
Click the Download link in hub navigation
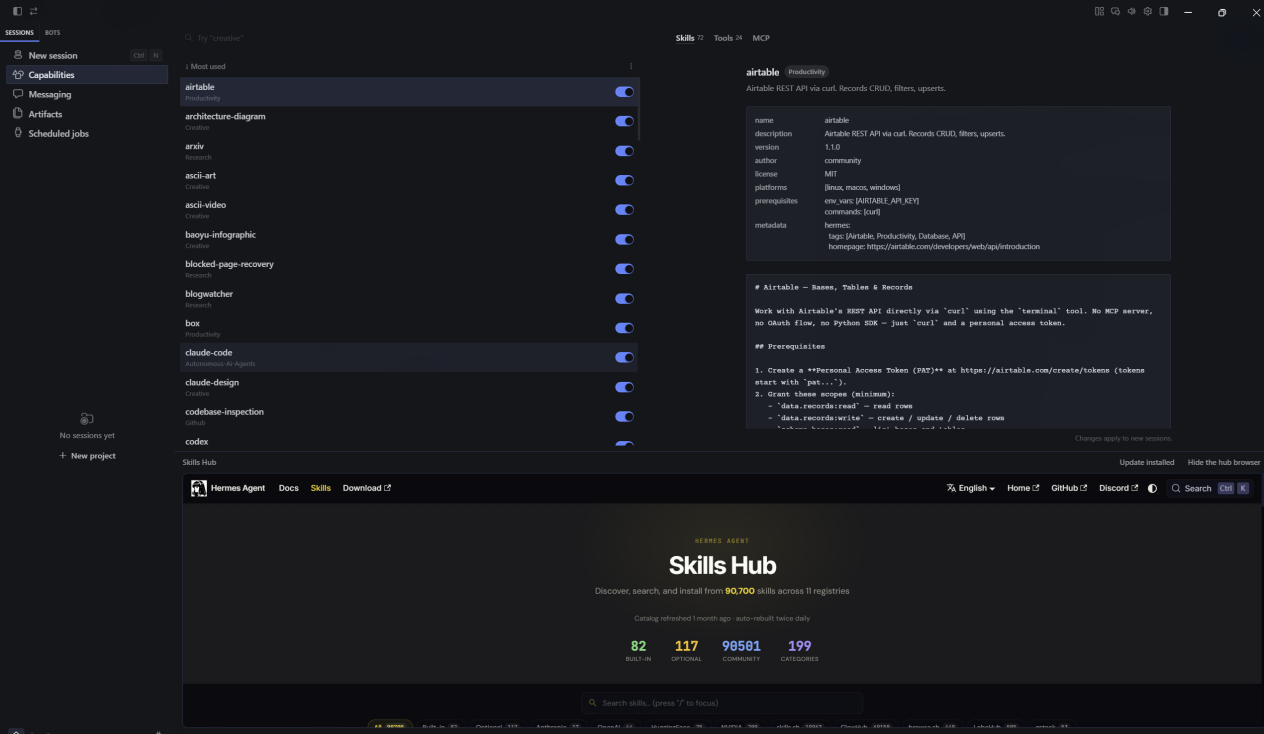pyautogui.click(x=366, y=488)
